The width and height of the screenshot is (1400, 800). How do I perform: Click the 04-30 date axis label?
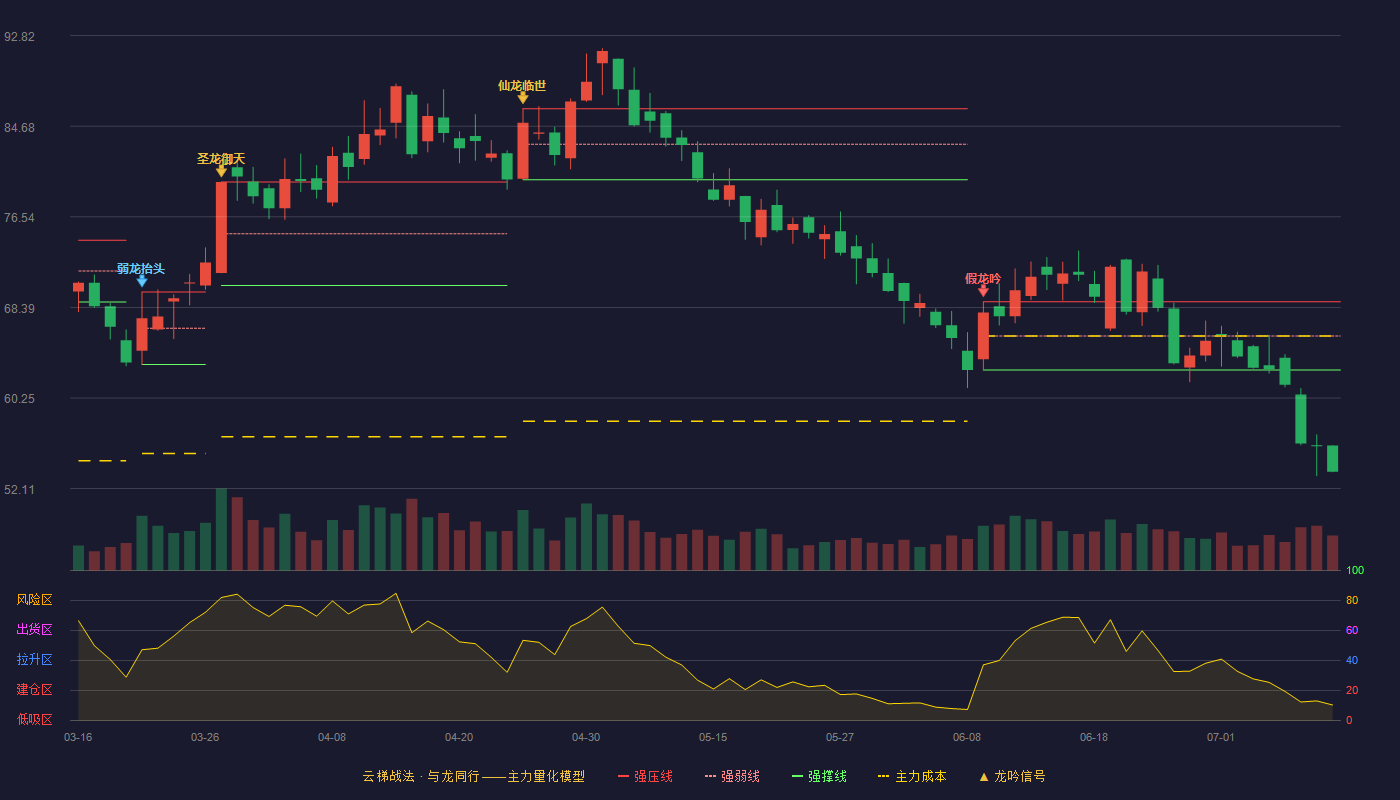point(586,737)
